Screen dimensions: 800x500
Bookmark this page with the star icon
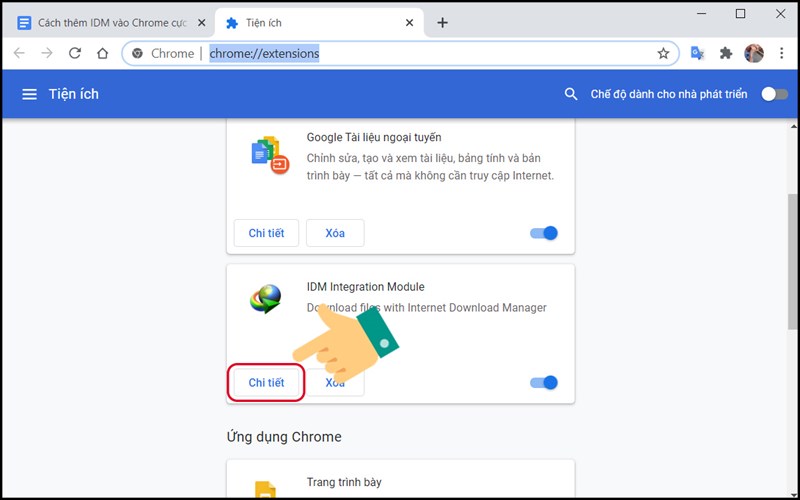[x=663, y=53]
